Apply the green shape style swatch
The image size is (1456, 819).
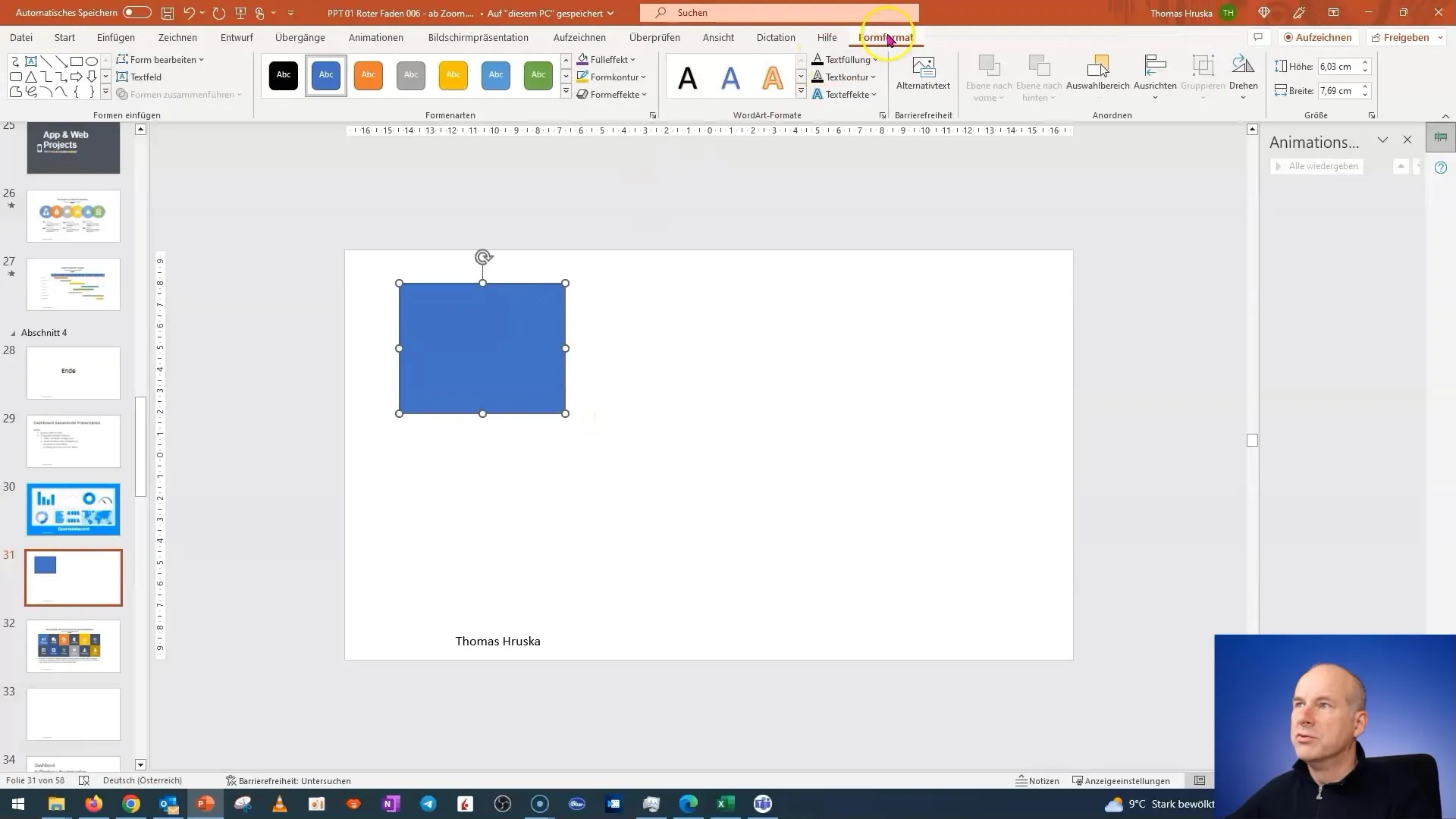[538, 75]
